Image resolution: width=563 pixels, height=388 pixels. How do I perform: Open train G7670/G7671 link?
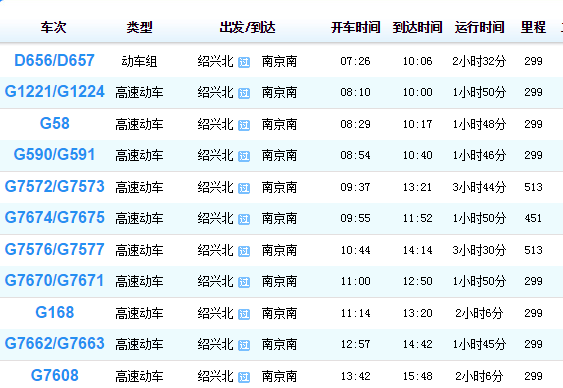point(54,280)
